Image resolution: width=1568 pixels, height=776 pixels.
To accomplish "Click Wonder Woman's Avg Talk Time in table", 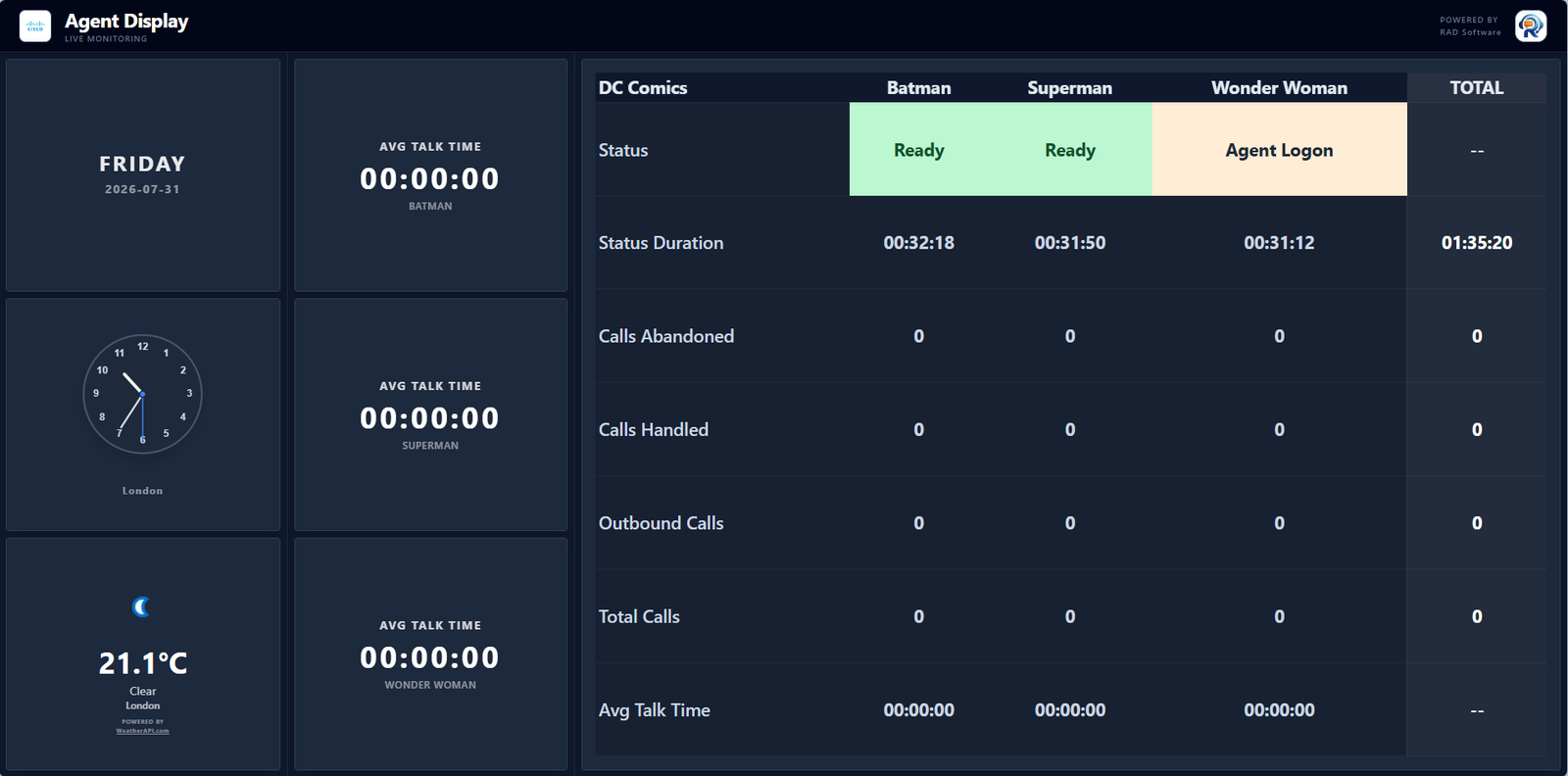I will pos(1280,710).
